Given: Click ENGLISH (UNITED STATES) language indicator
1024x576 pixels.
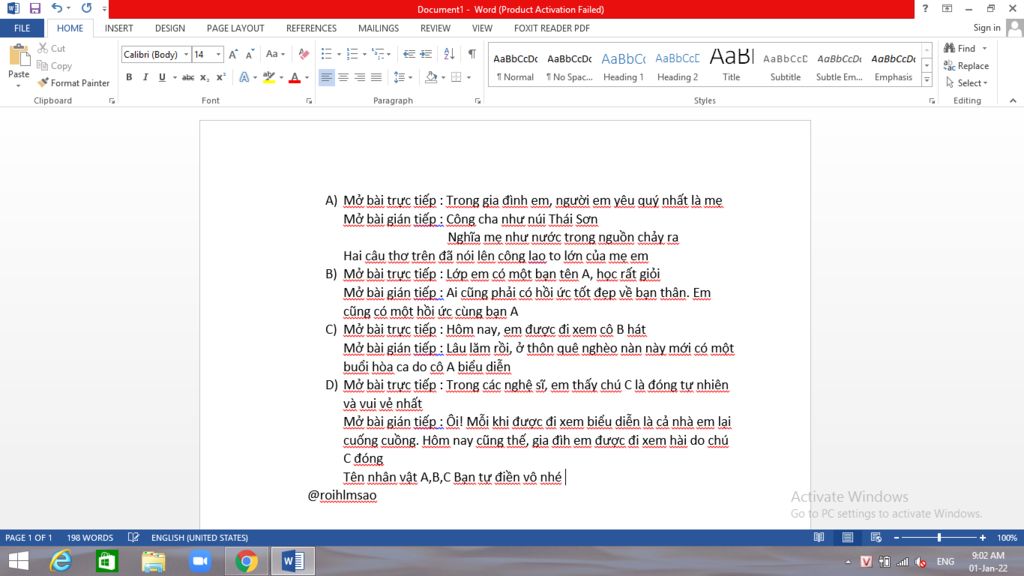Looking at the screenshot, I should [x=199, y=537].
